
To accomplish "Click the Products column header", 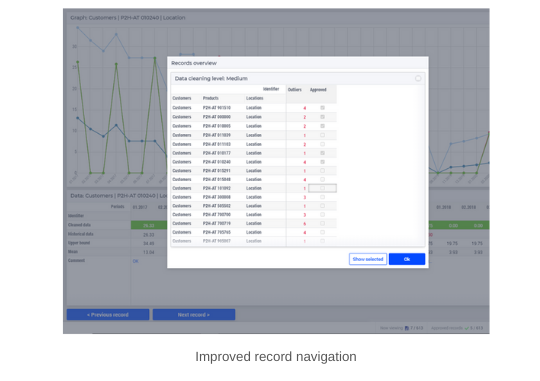I will pos(210,98).
